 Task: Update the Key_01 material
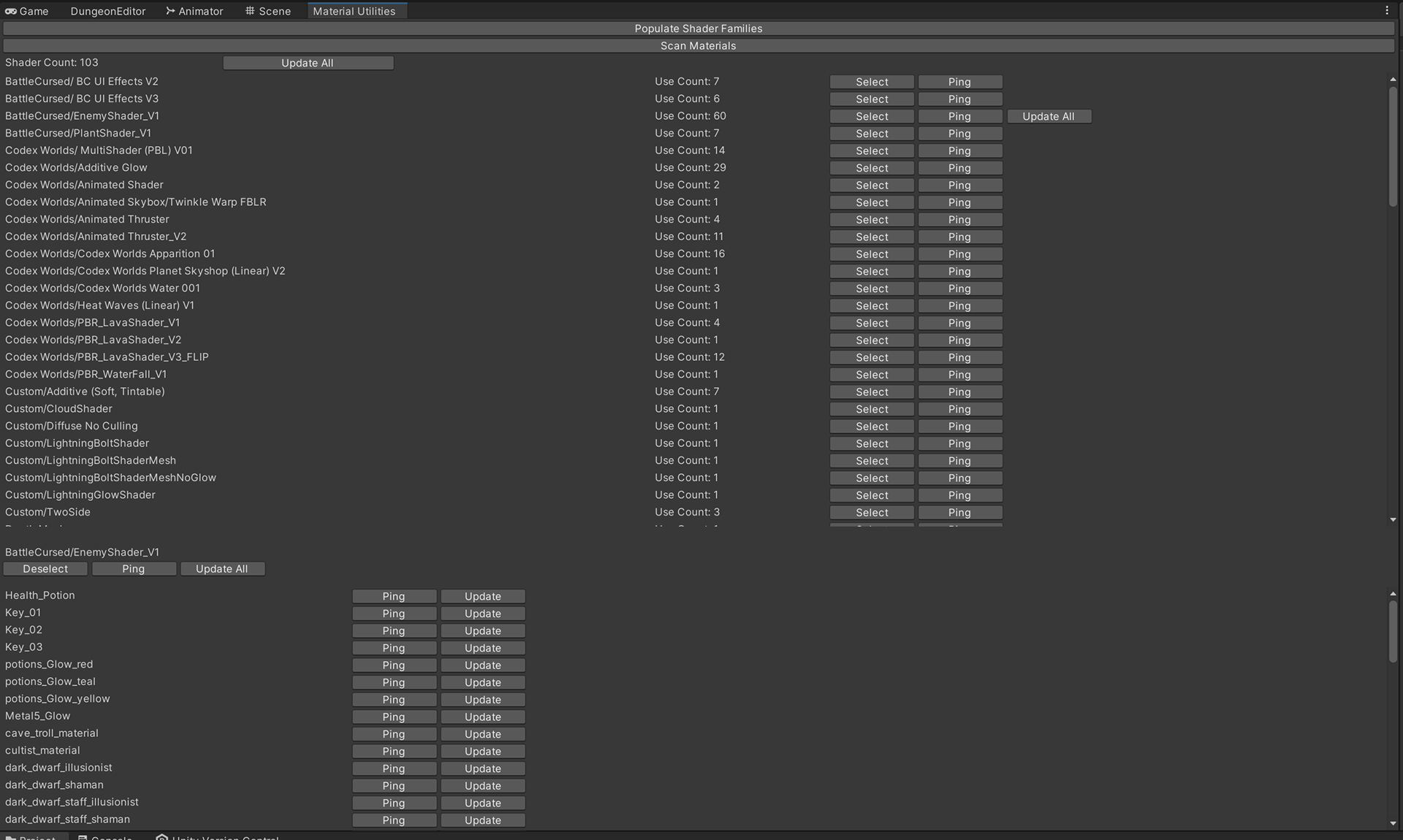pyautogui.click(x=483, y=614)
